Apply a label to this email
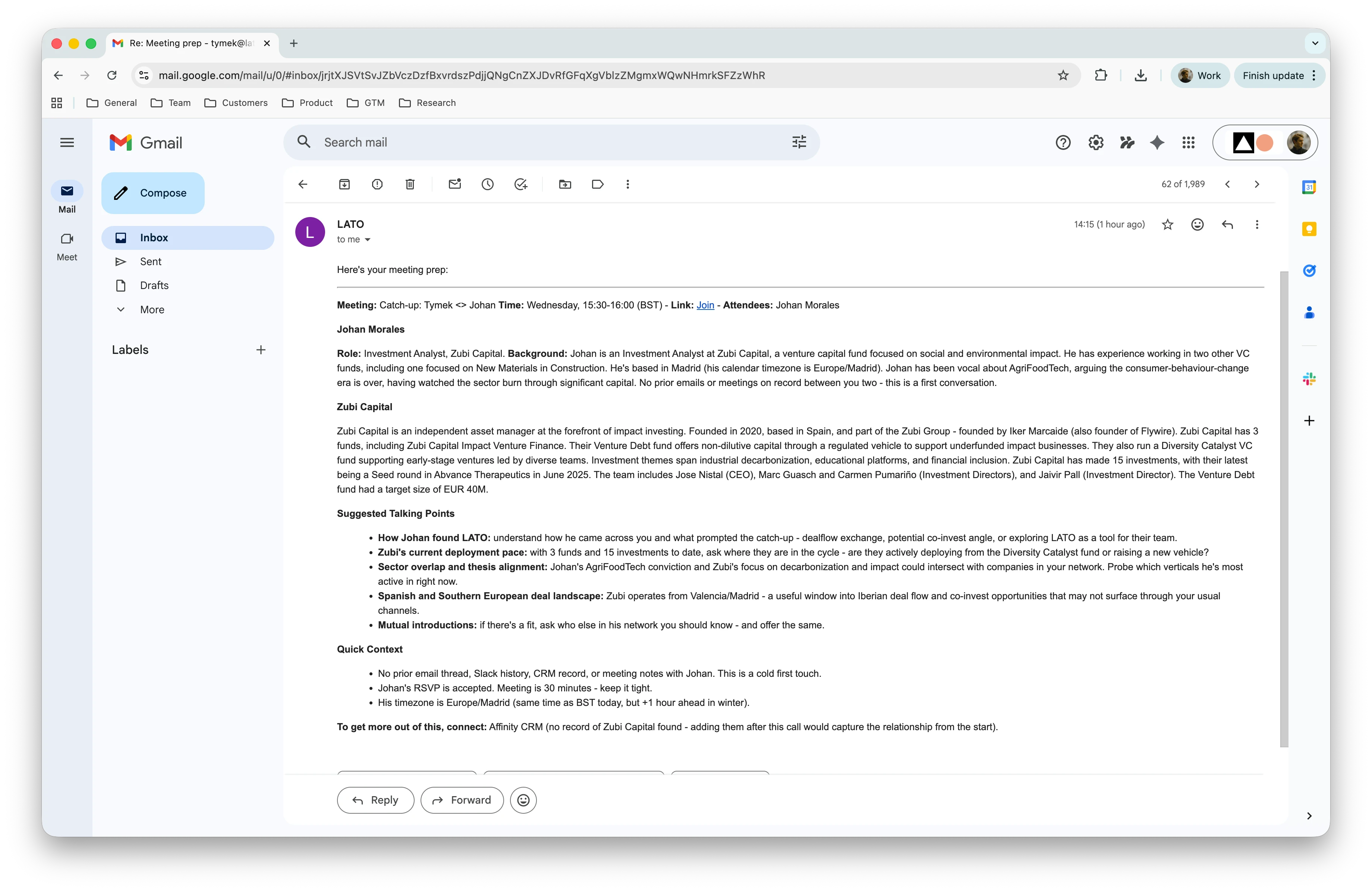The image size is (1372, 892). pyautogui.click(x=598, y=184)
